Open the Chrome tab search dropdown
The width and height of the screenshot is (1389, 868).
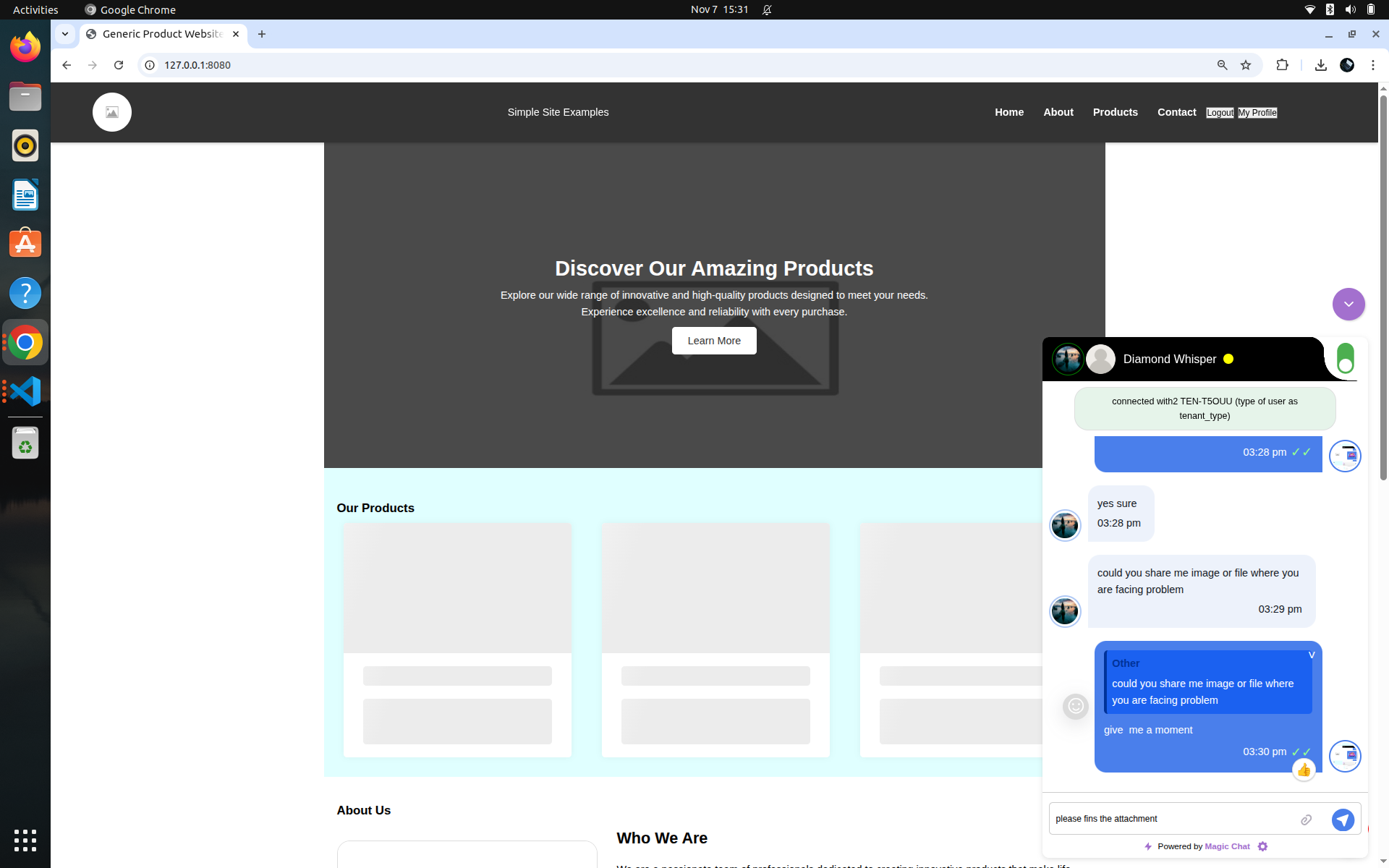tap(65, 34)
